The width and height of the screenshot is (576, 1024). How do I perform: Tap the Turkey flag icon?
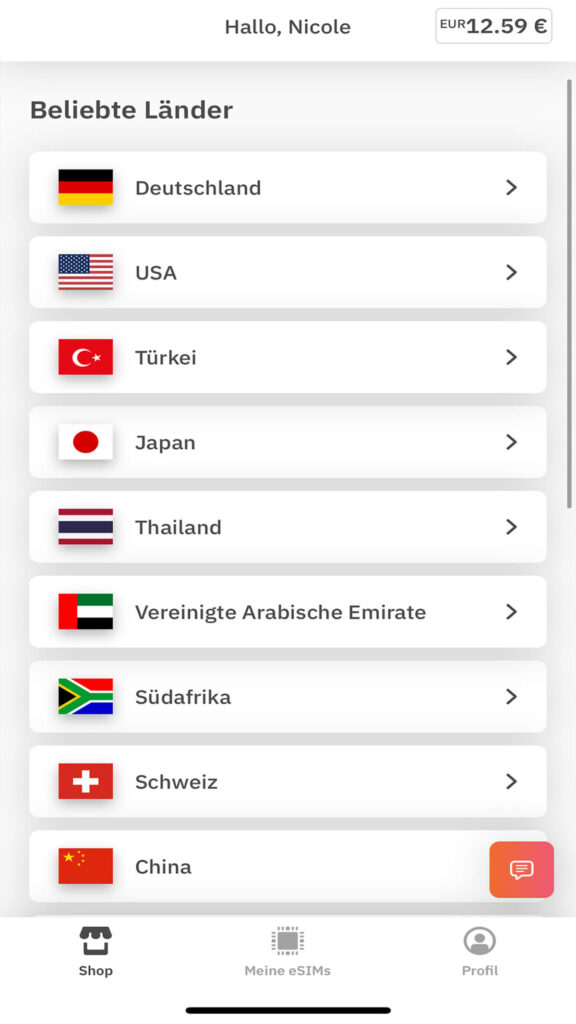[86, 357]
